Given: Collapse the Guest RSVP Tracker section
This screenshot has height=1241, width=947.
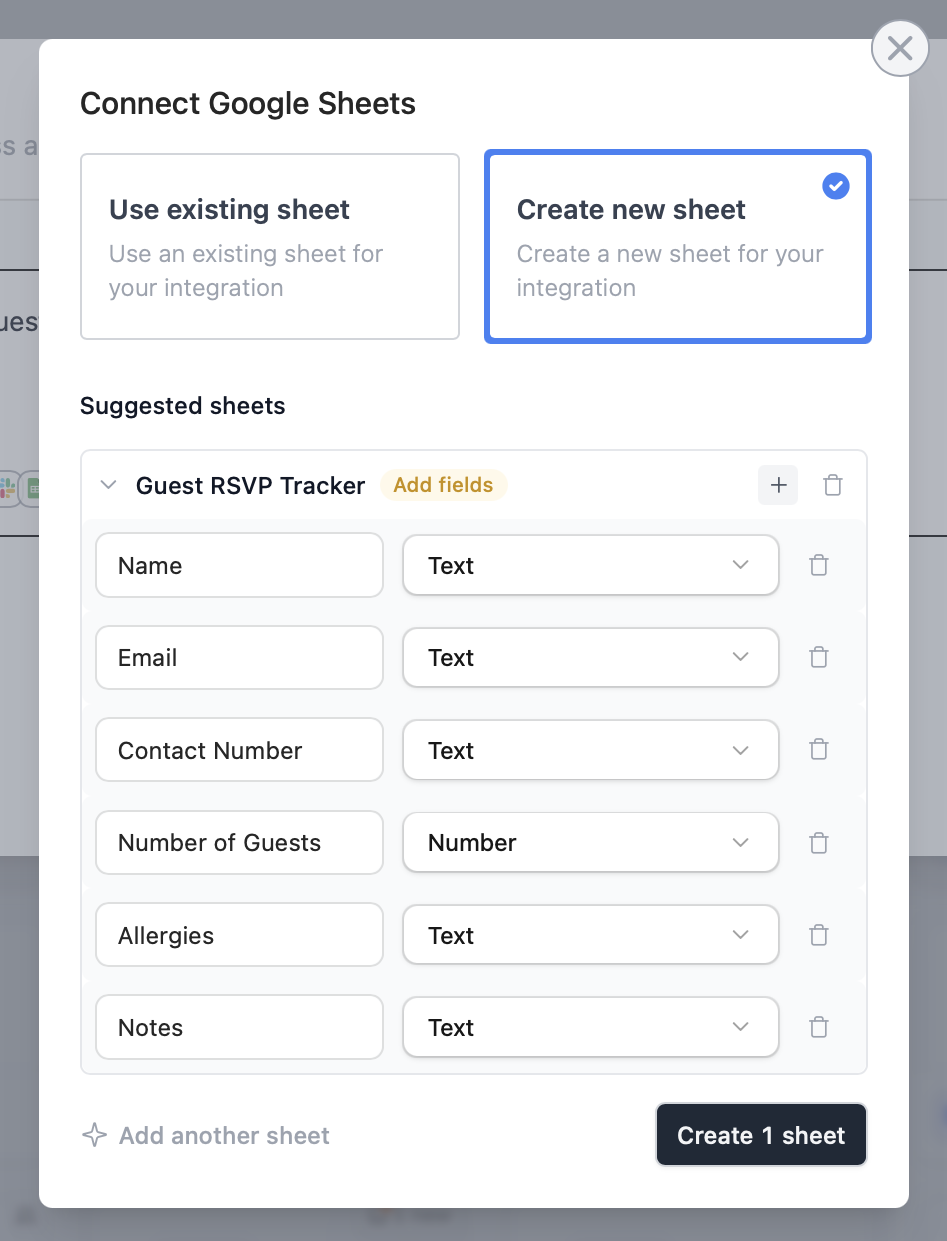Looking at the screenshot, I should [x=109, y=486].
